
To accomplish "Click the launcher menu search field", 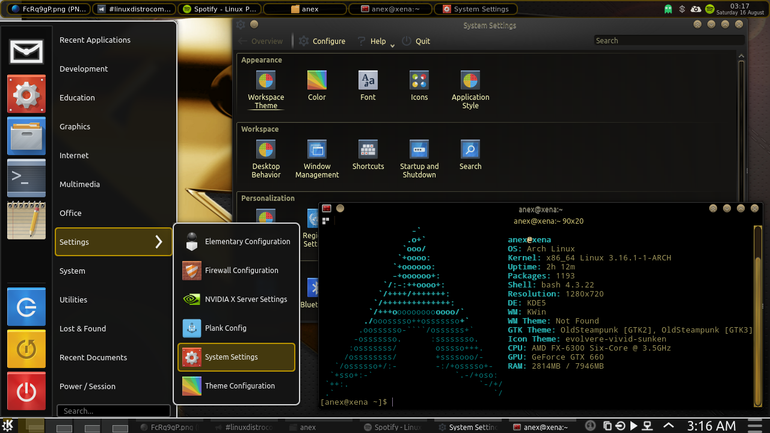I will coord(113,411).
